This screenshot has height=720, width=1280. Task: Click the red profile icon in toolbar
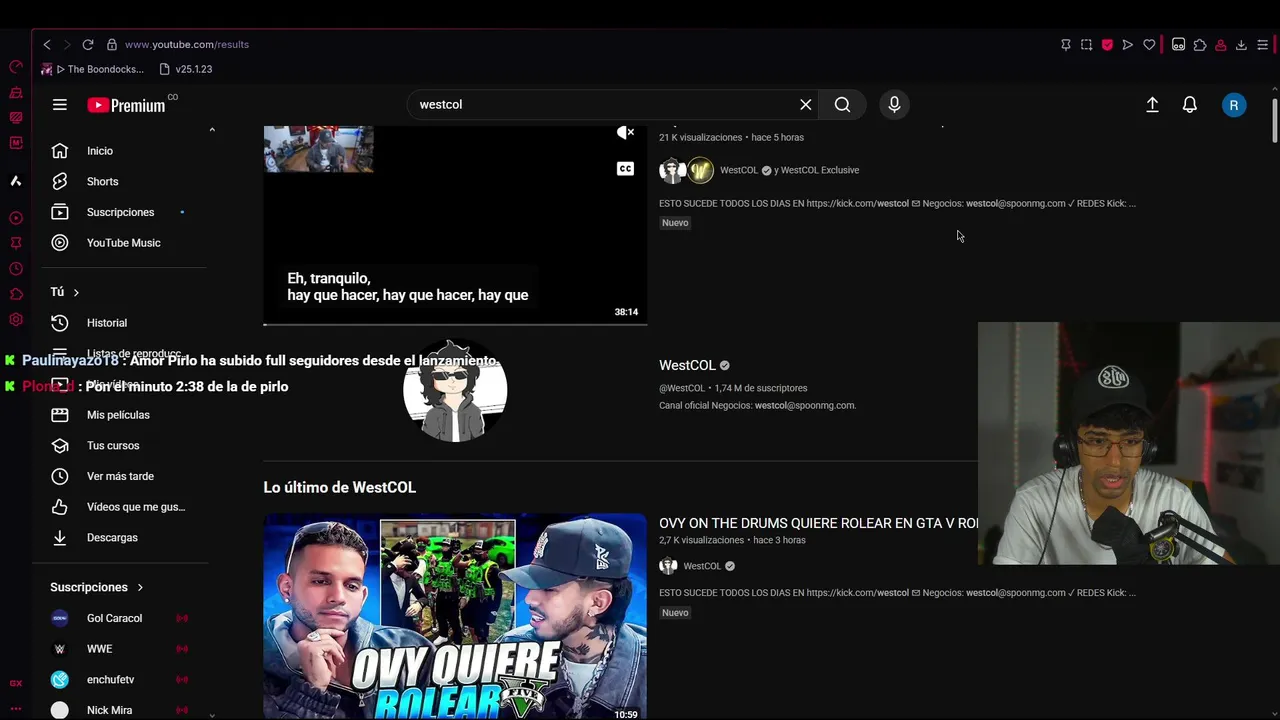tap(1221, 45)
